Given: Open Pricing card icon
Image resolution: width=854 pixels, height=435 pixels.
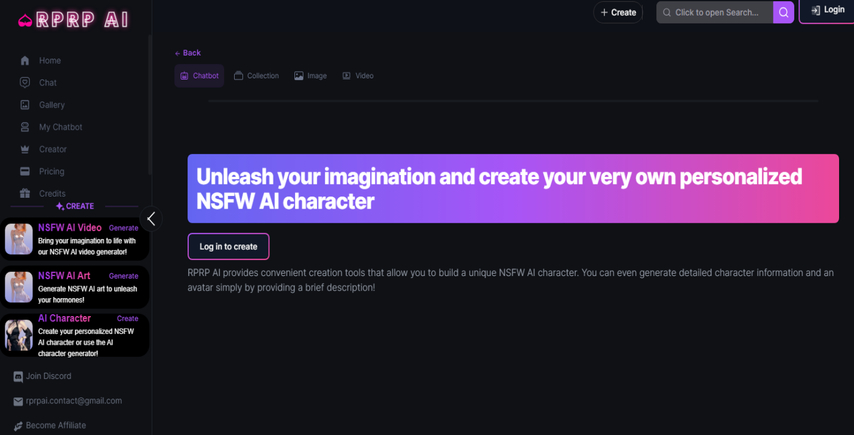Looking at the screenshot, I should coord(25,172).
